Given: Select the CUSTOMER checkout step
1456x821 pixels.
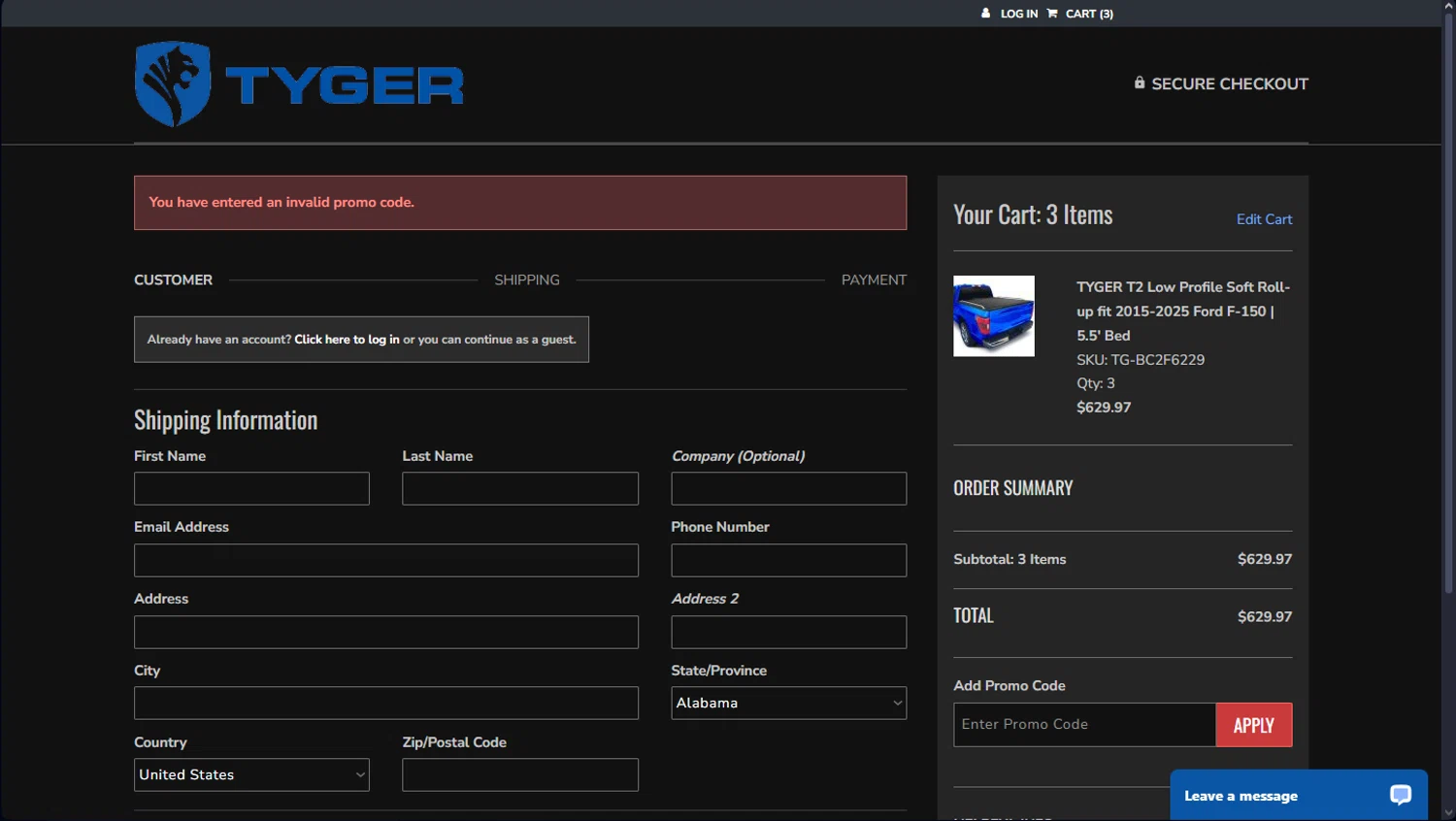Looking at the screenshot, I should click(x=173, y=279).
